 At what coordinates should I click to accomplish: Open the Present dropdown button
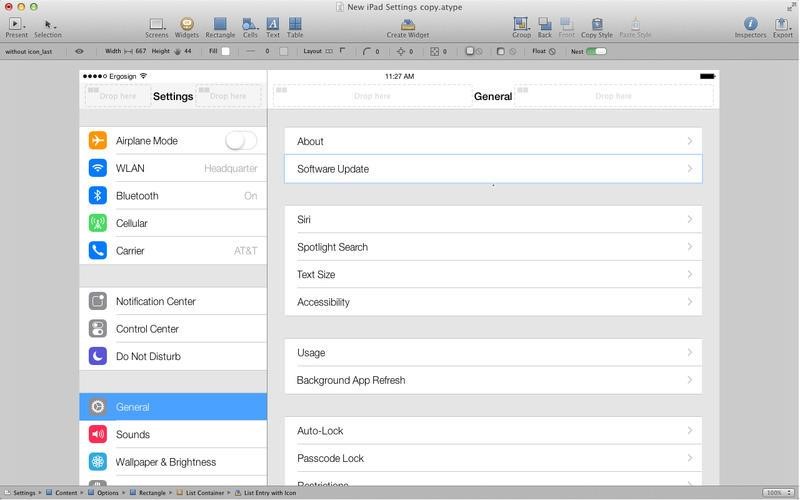point(16,23)
